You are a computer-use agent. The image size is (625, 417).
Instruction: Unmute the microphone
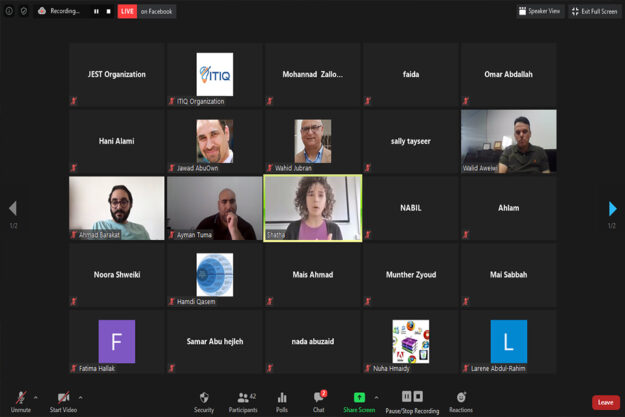pyautogui.click(x=20, y=399)
